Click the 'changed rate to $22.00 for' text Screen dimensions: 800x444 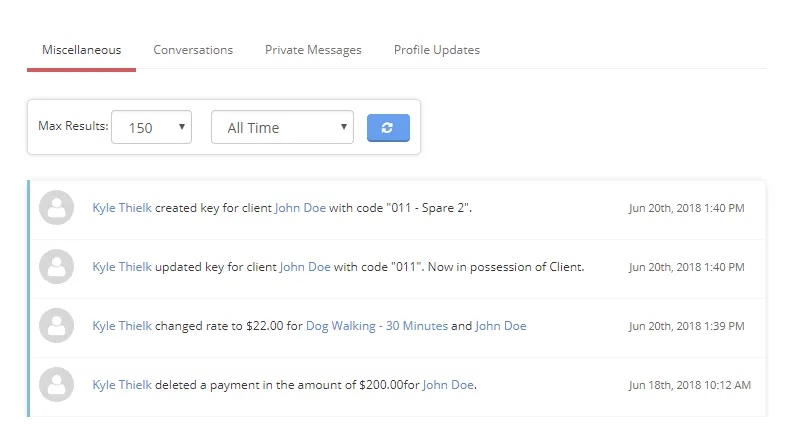[229, 326]
